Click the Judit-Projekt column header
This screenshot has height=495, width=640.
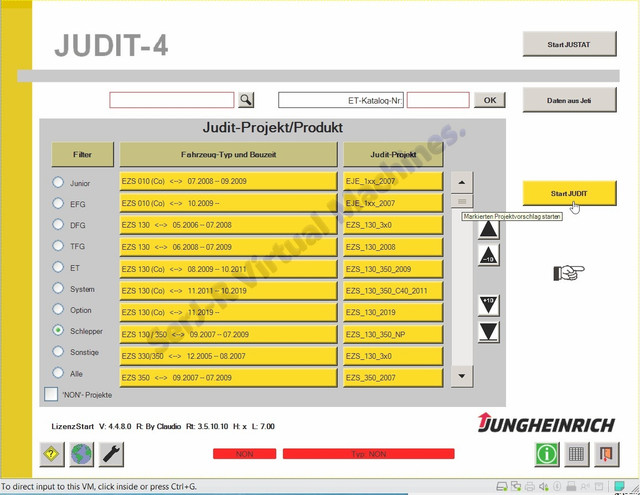tap(393, 155)
